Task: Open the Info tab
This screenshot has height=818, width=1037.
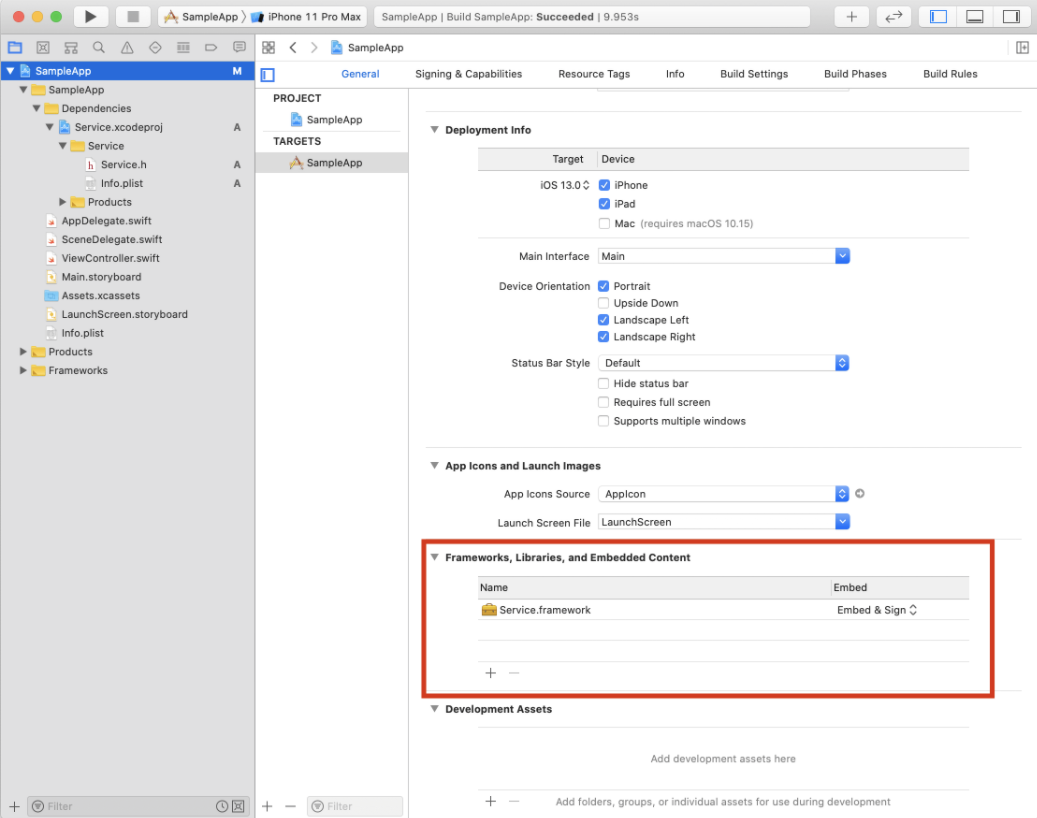Action: pyautogui.click(x=675, y=74)
